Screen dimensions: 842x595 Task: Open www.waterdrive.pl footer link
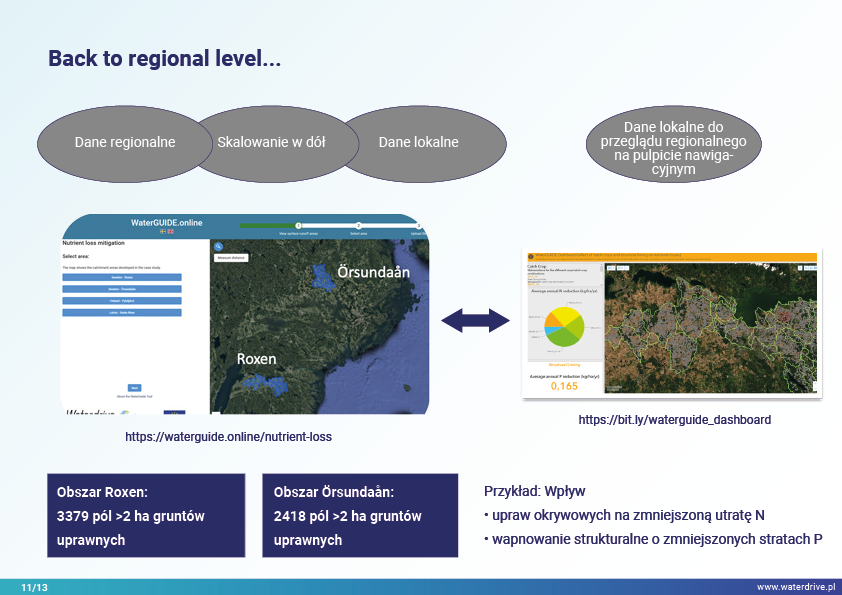point(795,587)
